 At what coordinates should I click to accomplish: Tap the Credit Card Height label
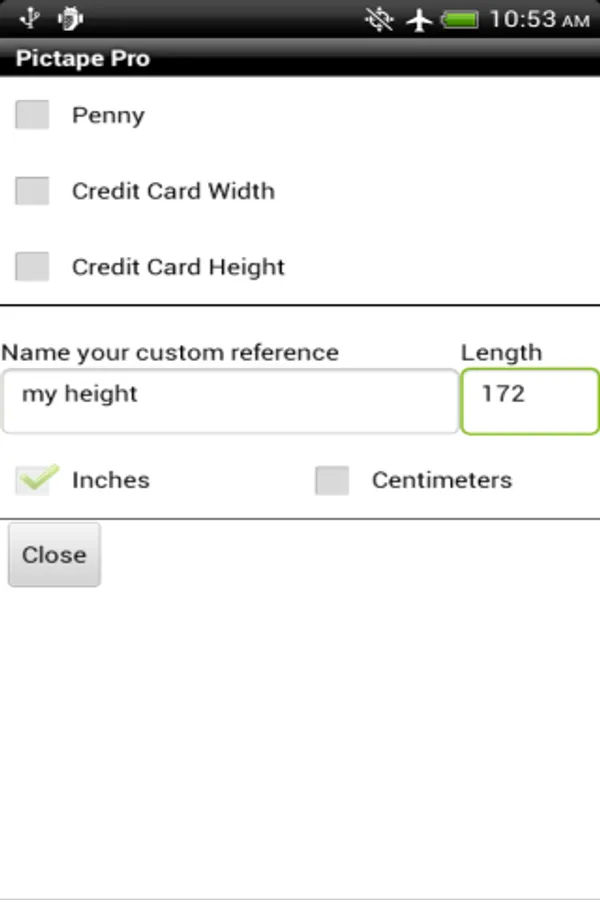[x=178, y=267]
